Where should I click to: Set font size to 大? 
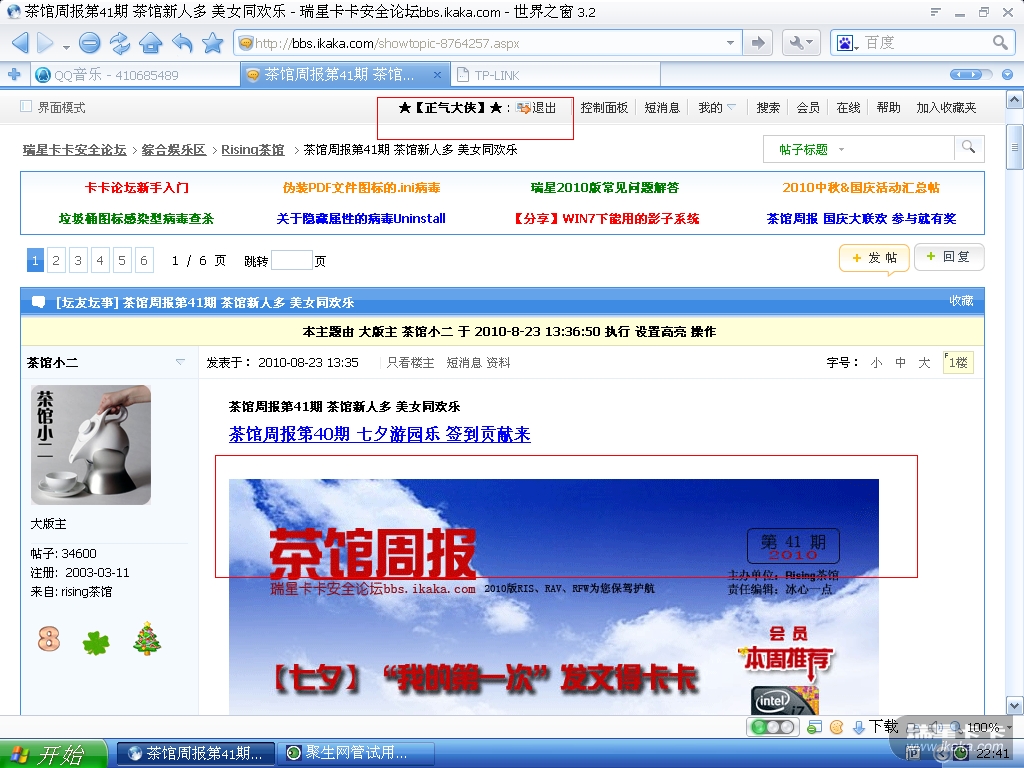tap(924, 362)
